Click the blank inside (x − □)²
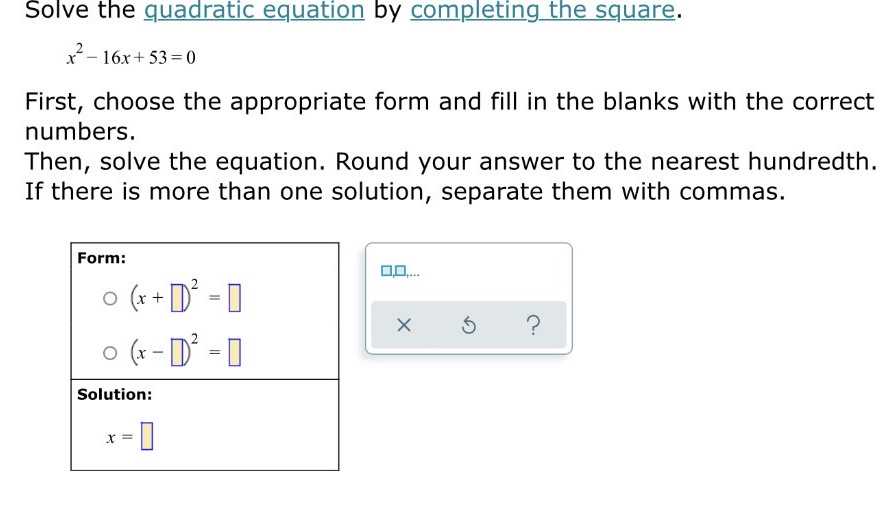Image resolution: width=891 pixels, height=506 pixels. tap(176, 352)
